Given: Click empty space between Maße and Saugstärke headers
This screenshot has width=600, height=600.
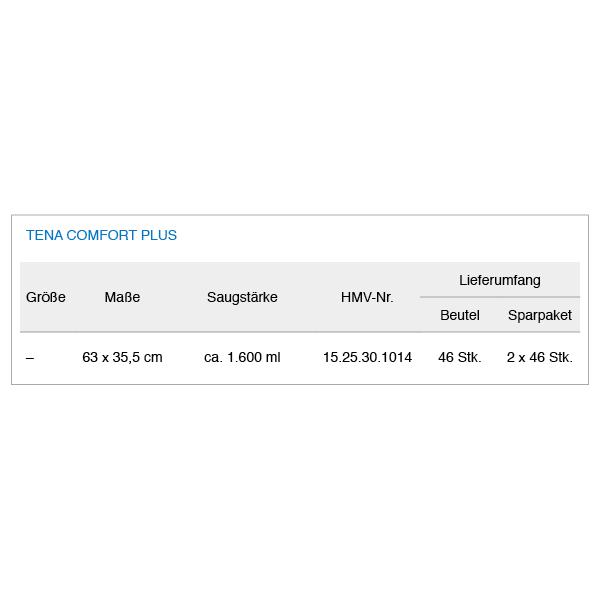Looking at the screenshot, I should click(173, 297).
